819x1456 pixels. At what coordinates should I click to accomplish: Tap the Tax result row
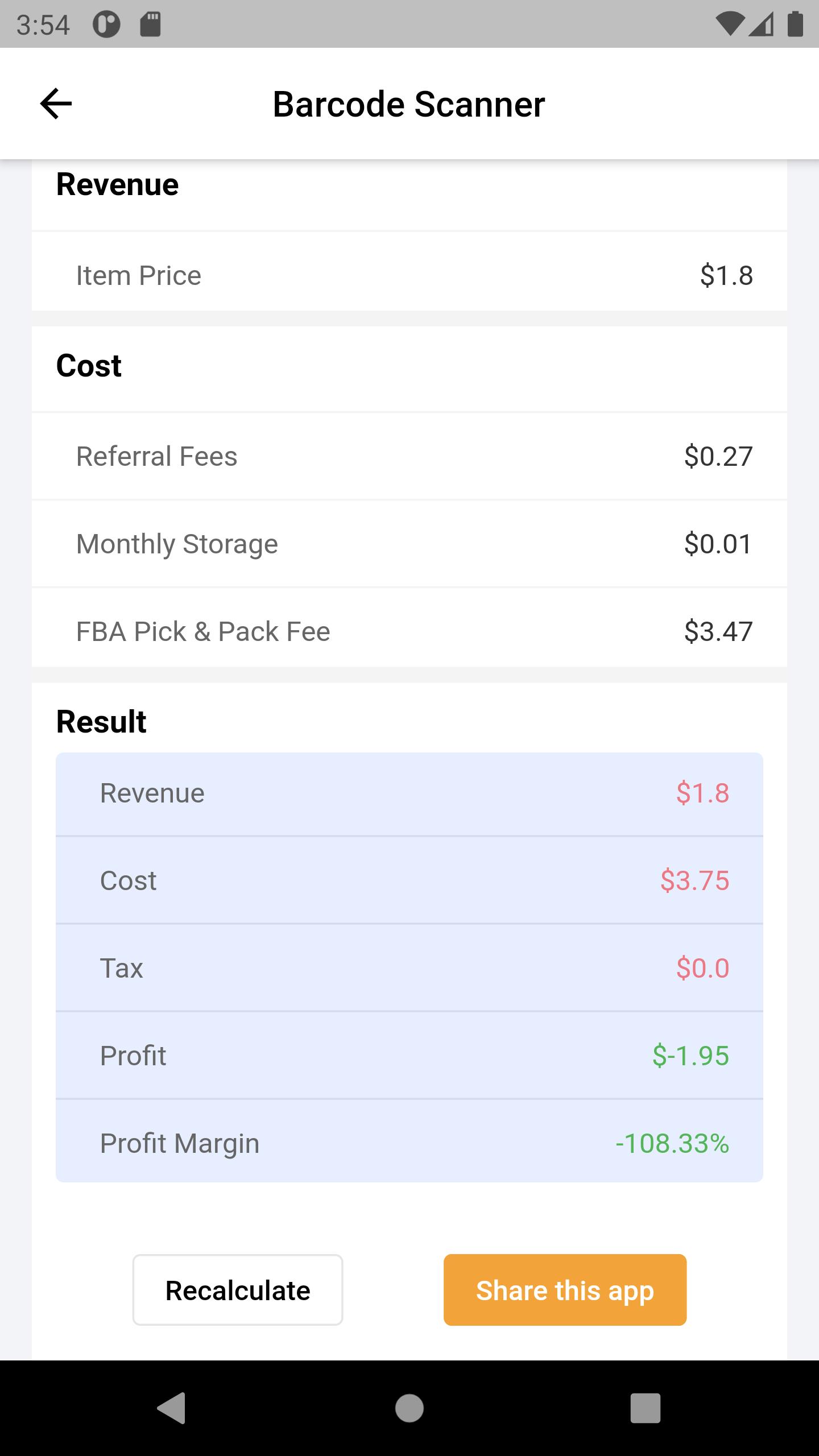pos(409,968)
